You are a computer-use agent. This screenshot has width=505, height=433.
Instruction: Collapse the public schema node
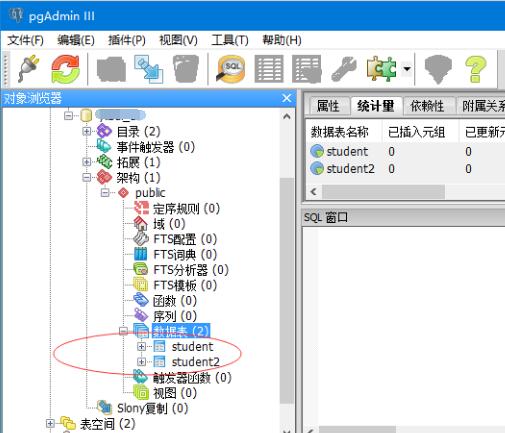pos(105,193)
